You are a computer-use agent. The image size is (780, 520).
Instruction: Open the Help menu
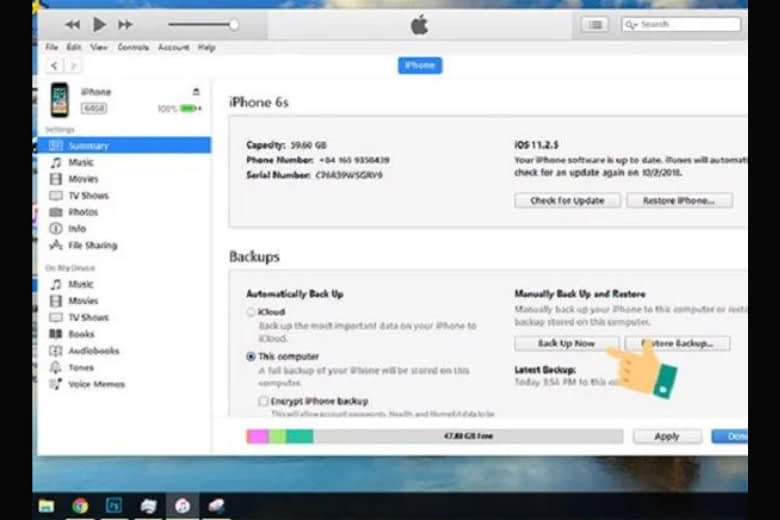coord(206,47)
